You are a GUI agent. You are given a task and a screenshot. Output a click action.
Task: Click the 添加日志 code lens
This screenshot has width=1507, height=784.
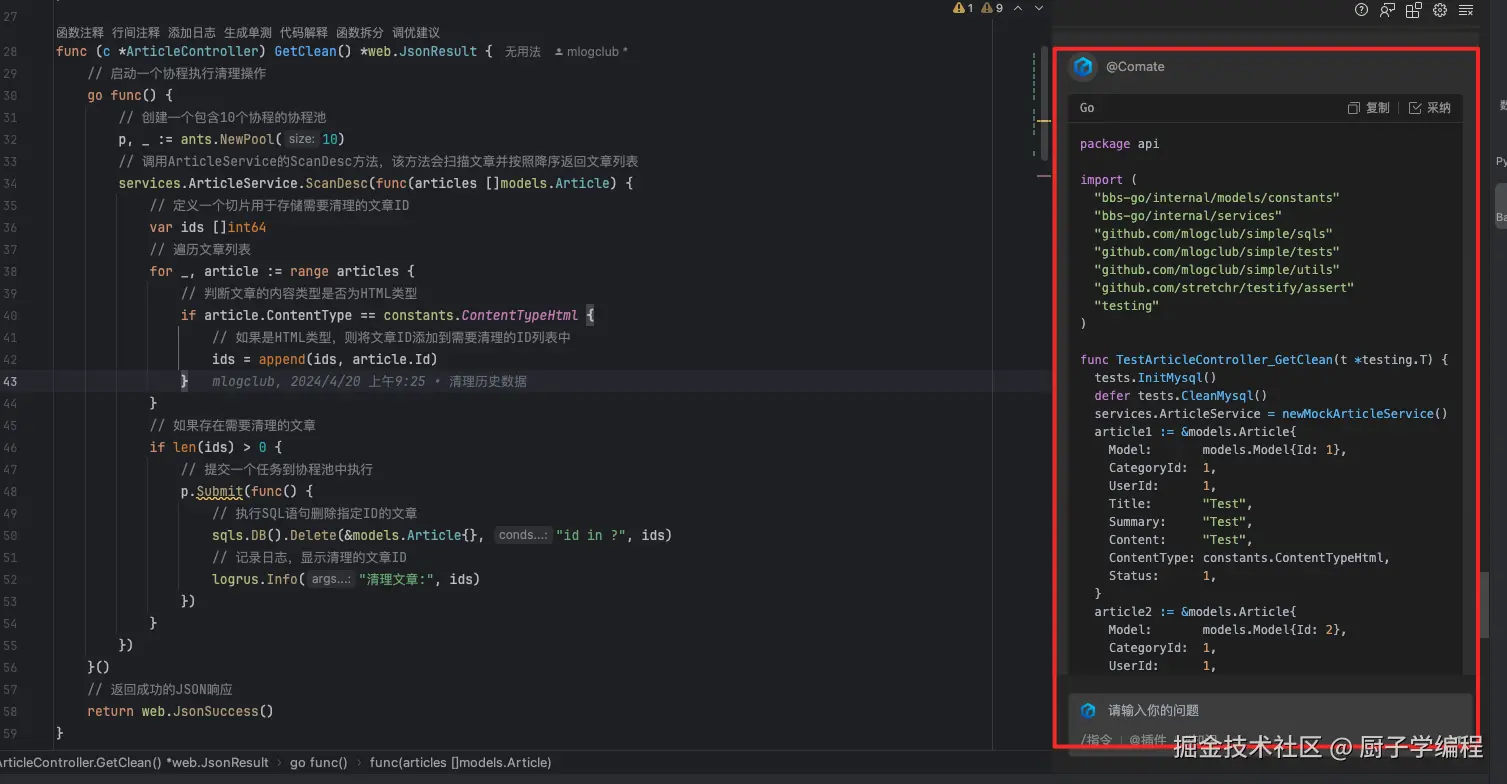tap(192, 33)
